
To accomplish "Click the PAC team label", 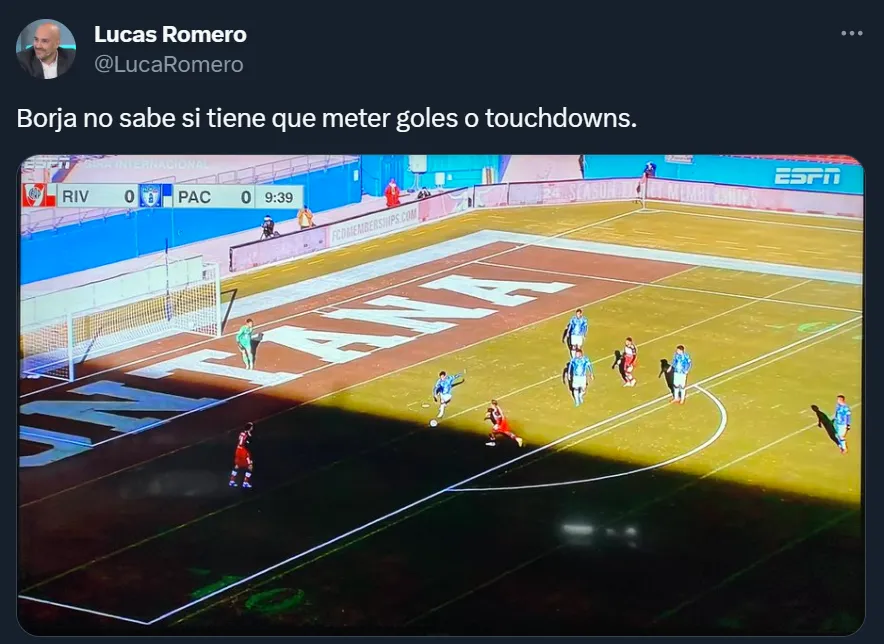I will [194, 197].
